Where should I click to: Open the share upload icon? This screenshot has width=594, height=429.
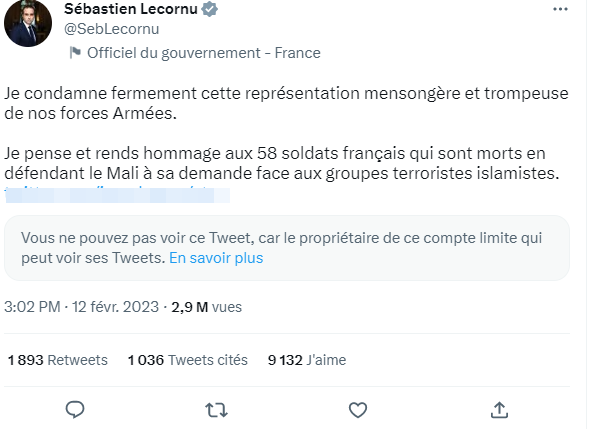click(499, 410)
